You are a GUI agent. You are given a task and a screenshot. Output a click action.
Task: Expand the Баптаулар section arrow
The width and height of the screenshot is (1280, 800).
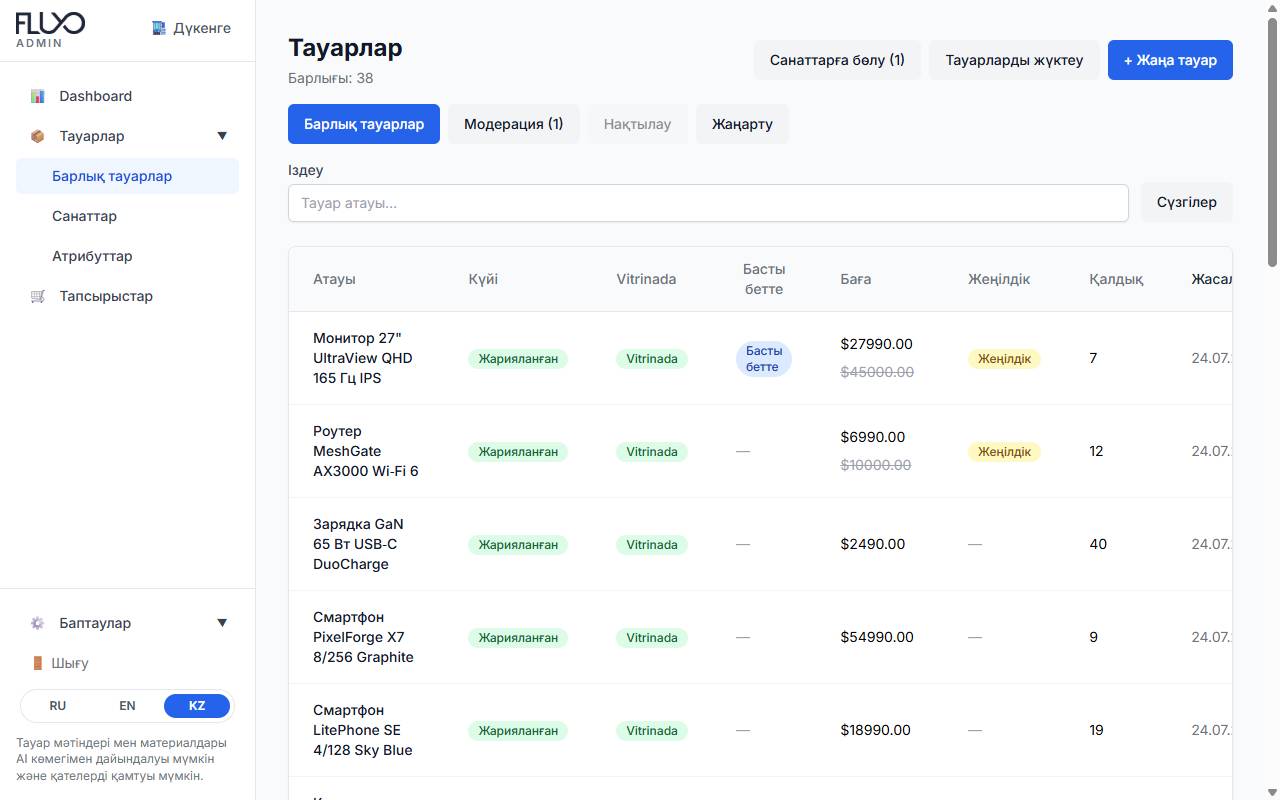[x=222, y=623]
